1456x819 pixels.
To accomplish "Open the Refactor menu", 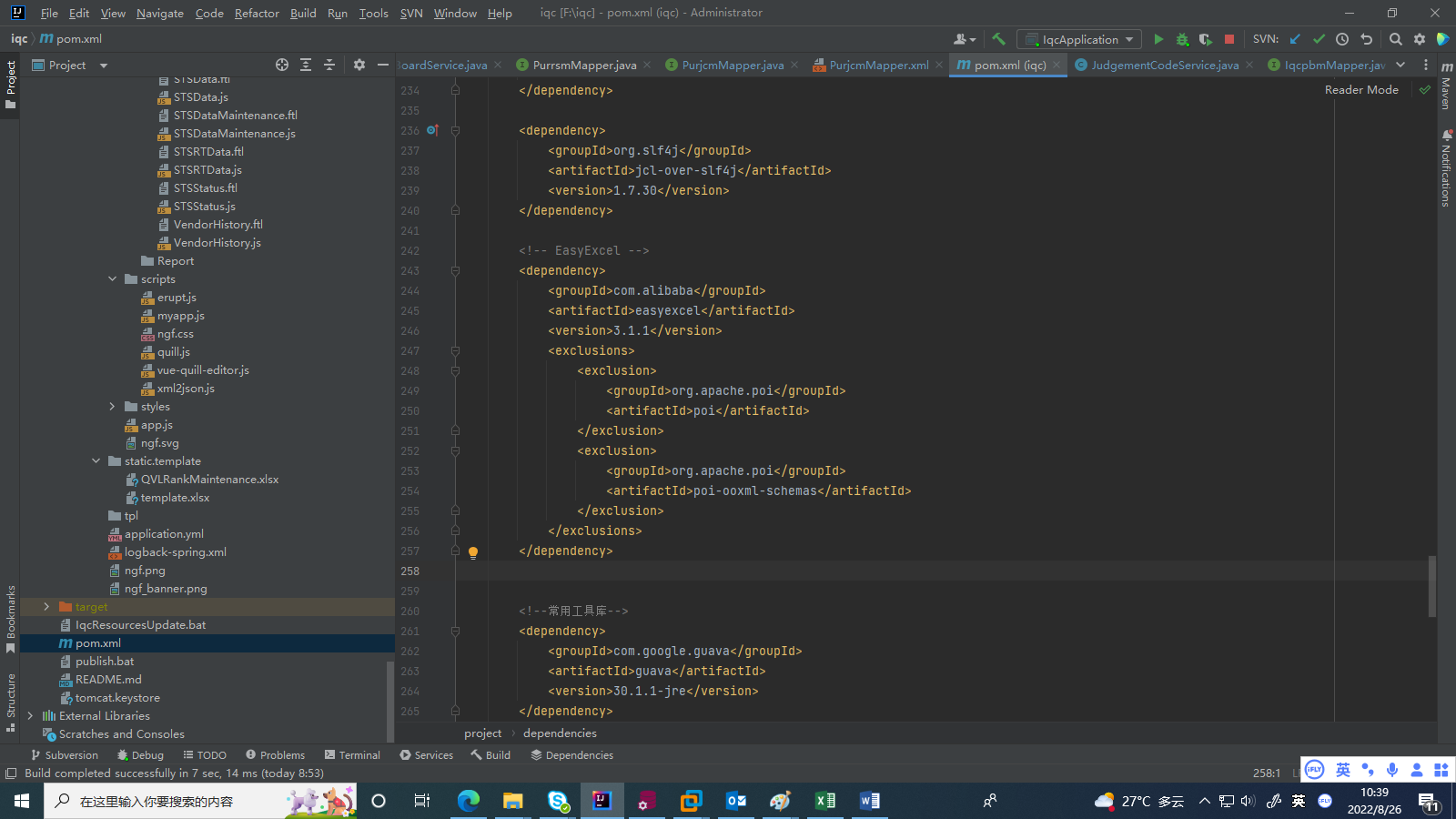I will [257, 13].
